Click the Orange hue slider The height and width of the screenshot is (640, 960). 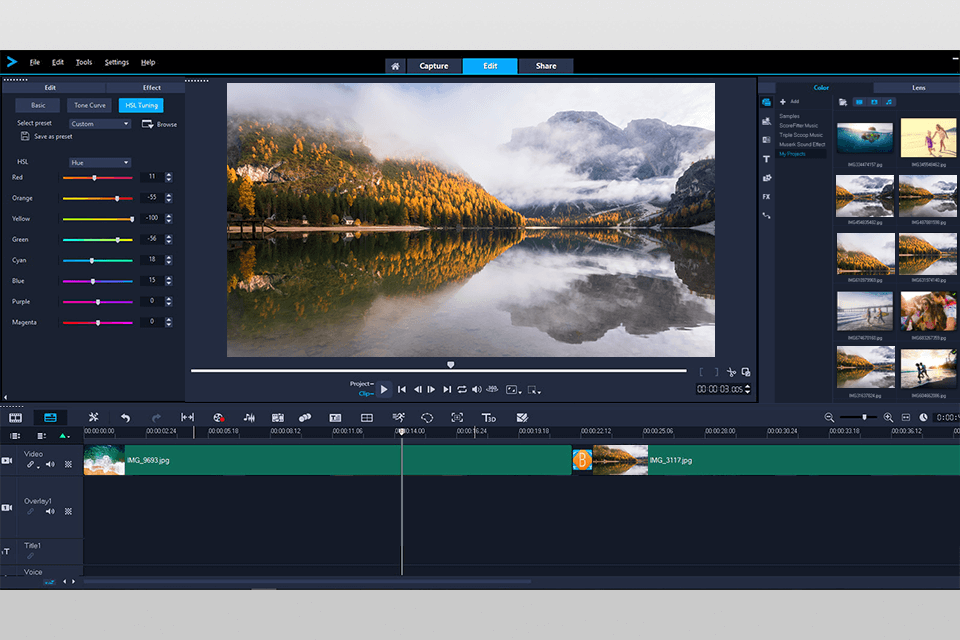[x=97, y=198]
